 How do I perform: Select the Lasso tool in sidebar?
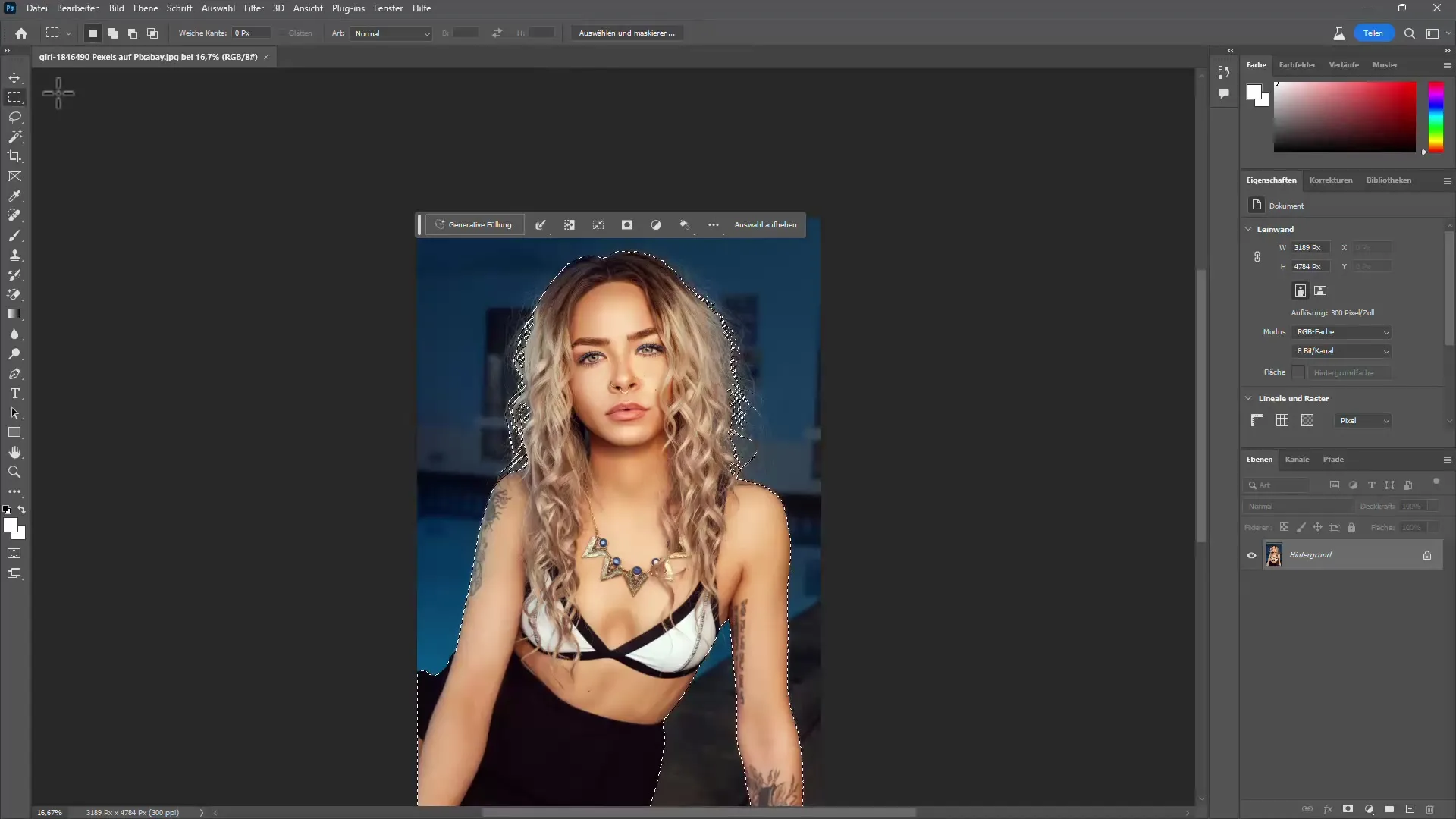click(x=15, y=117)
